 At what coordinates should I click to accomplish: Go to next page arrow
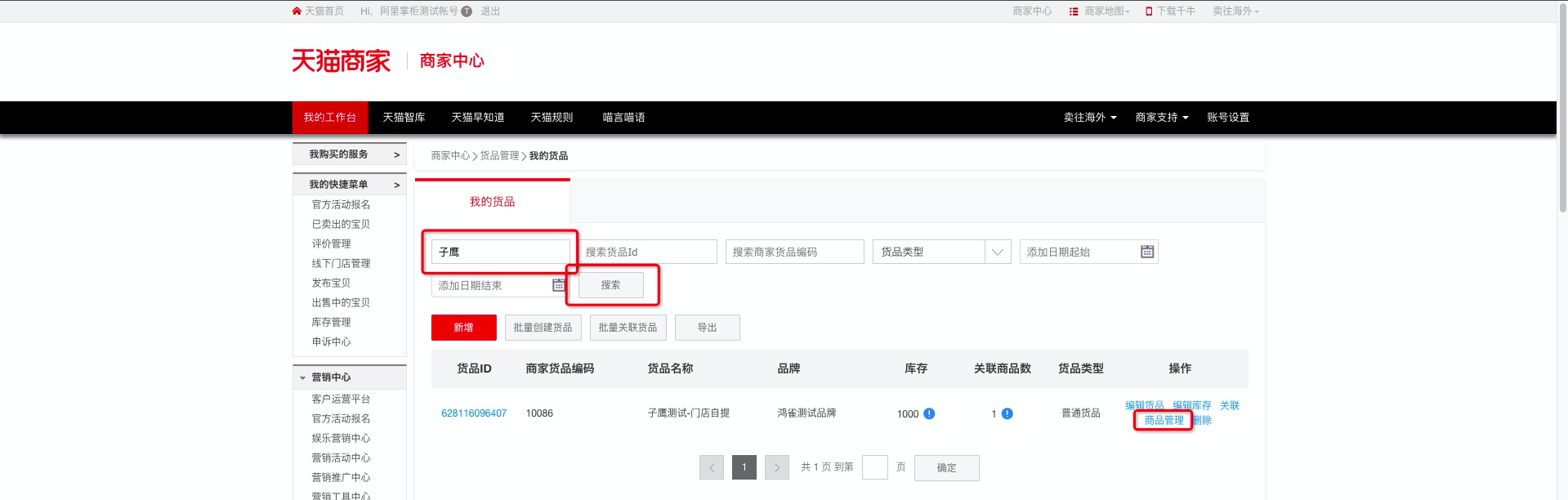[x=777, y=467]
